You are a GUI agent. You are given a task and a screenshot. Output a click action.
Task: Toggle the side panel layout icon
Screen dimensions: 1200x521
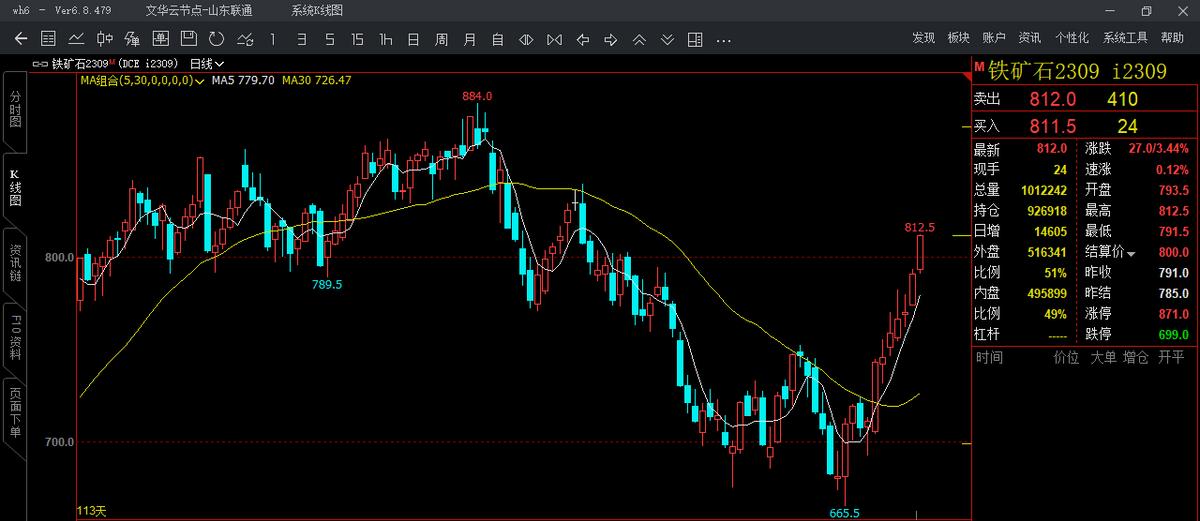pyautogui.click(x=695, y=39)
